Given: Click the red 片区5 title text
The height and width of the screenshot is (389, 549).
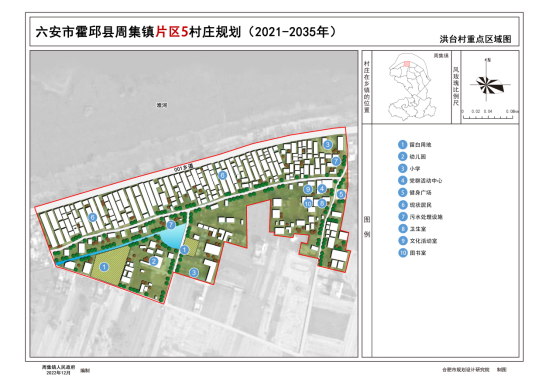Looking at the screenshot, I should click(172, 32).
